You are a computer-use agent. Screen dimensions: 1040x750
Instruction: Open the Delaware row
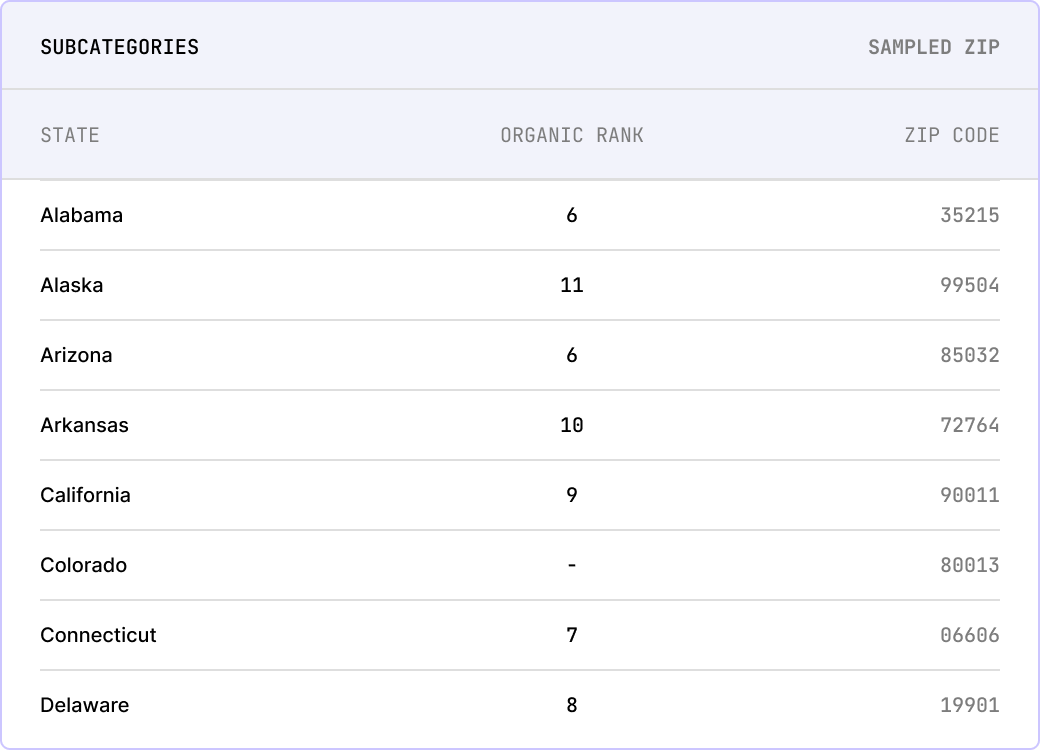520,705
